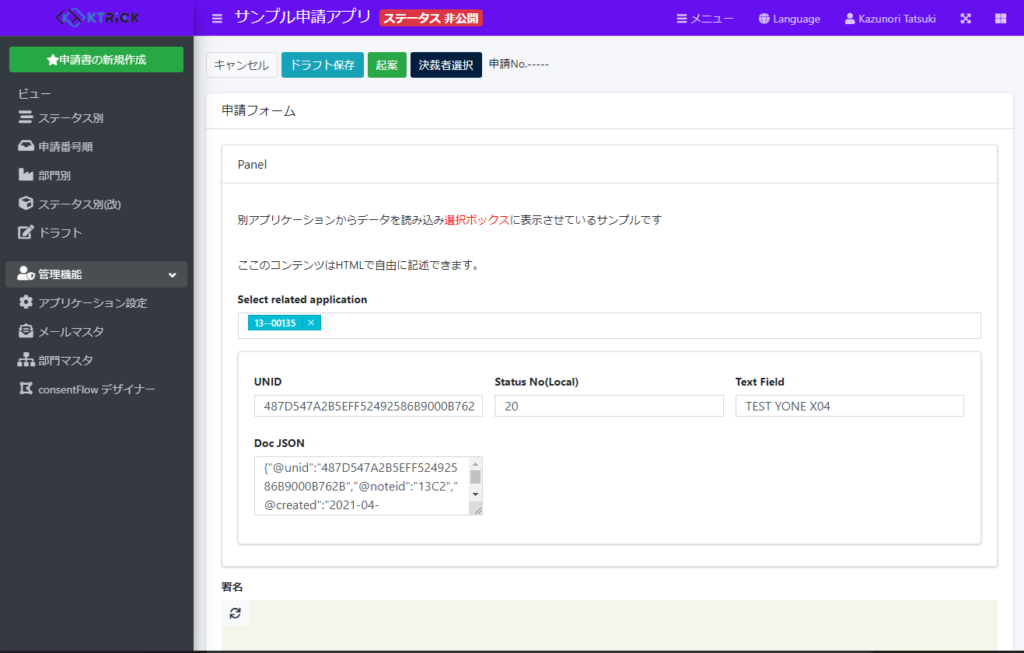Viewport: 1024px width, 653px height.
Task: Click the fullscreen expand icon
Action: pos(966,18)
